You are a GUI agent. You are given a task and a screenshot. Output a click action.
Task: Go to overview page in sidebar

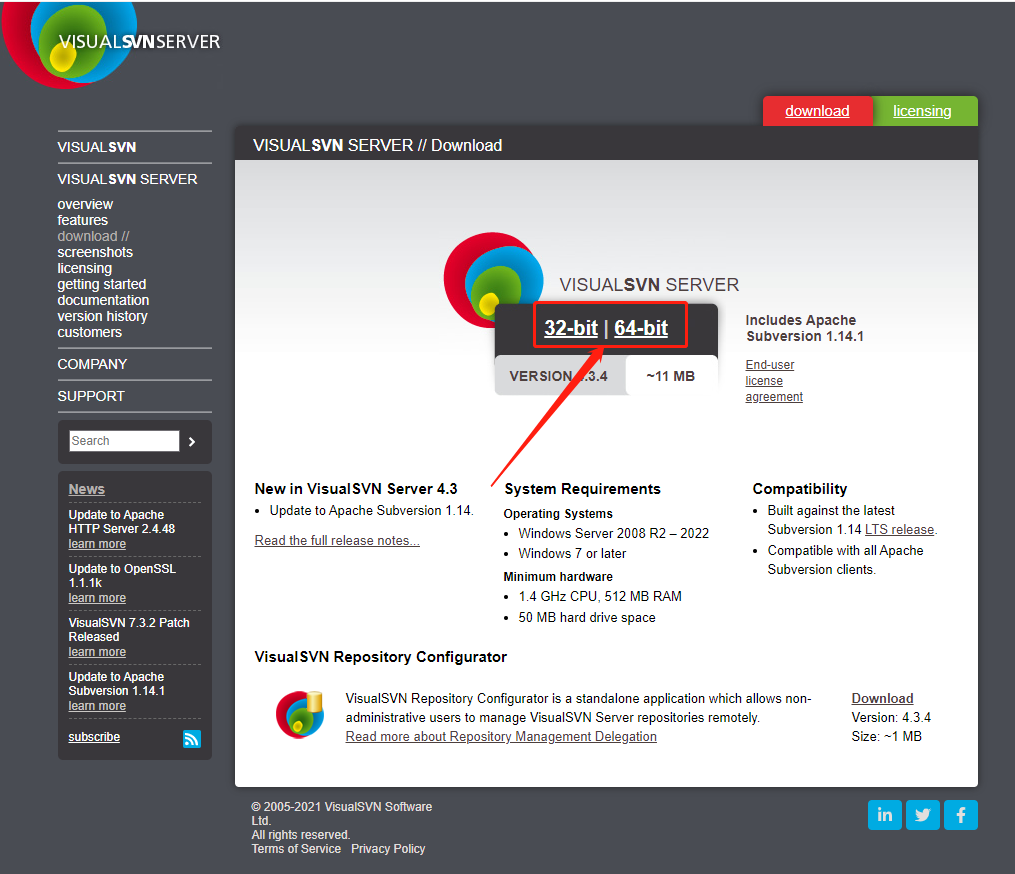[x=85, y=205]
